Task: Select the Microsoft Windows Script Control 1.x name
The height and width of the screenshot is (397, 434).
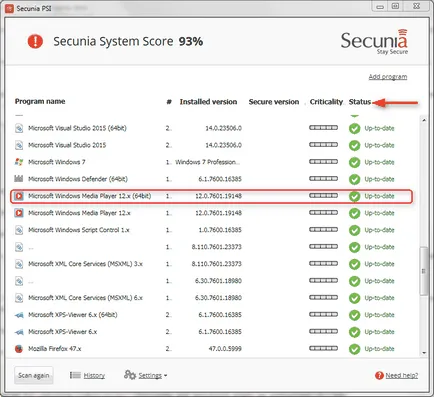Action: coord(79,230)
